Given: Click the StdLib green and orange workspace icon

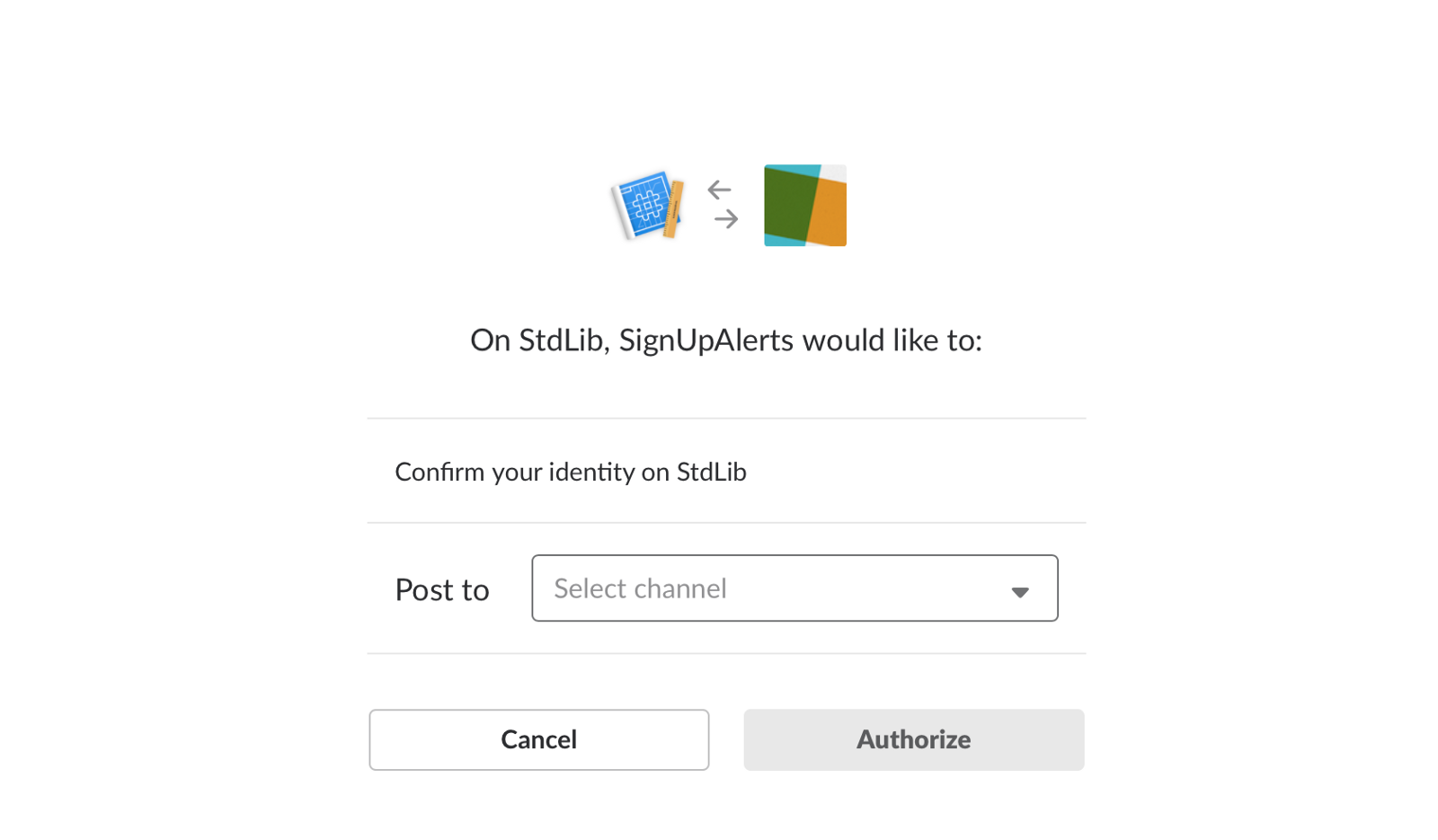Looking at the screenshot, I should tap(804, 205).
